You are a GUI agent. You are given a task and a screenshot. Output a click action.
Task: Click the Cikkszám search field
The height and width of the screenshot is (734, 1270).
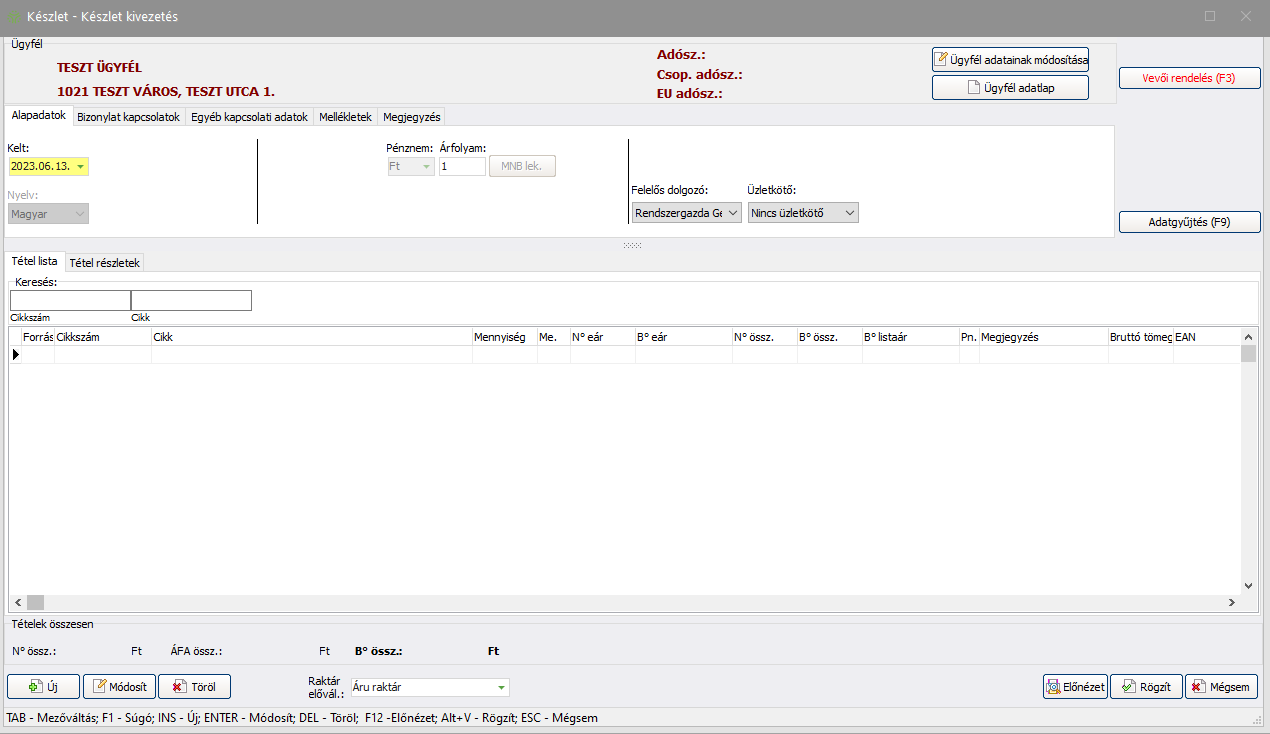click(x=70, y=301)
